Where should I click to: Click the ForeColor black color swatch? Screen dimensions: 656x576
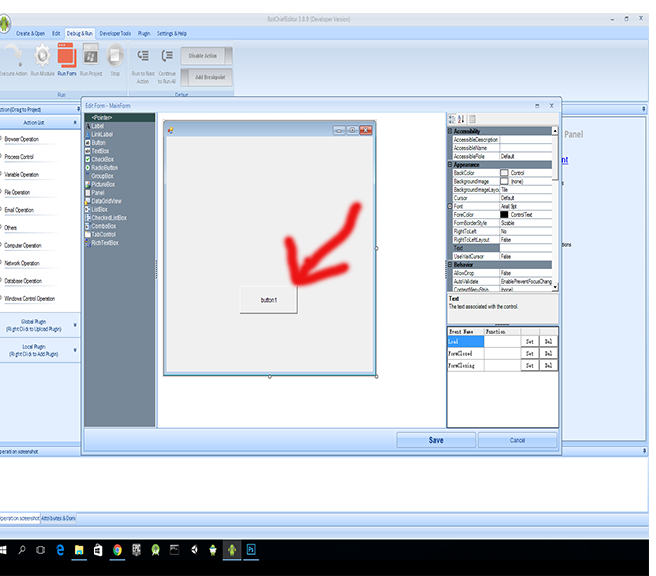pos(504,214)
